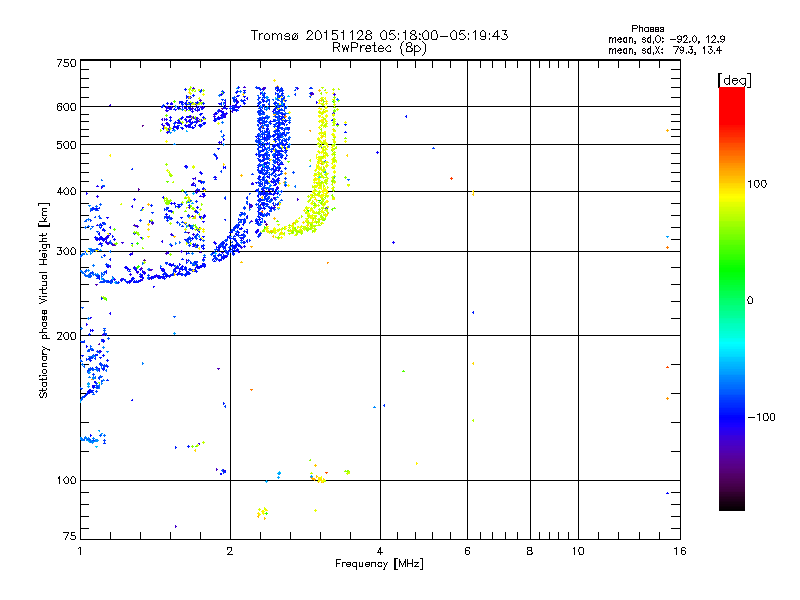The height and width of the screenshot is (600, 800).
Task: Click the y-axis tick label '600'
Action: tap(66, 107)
